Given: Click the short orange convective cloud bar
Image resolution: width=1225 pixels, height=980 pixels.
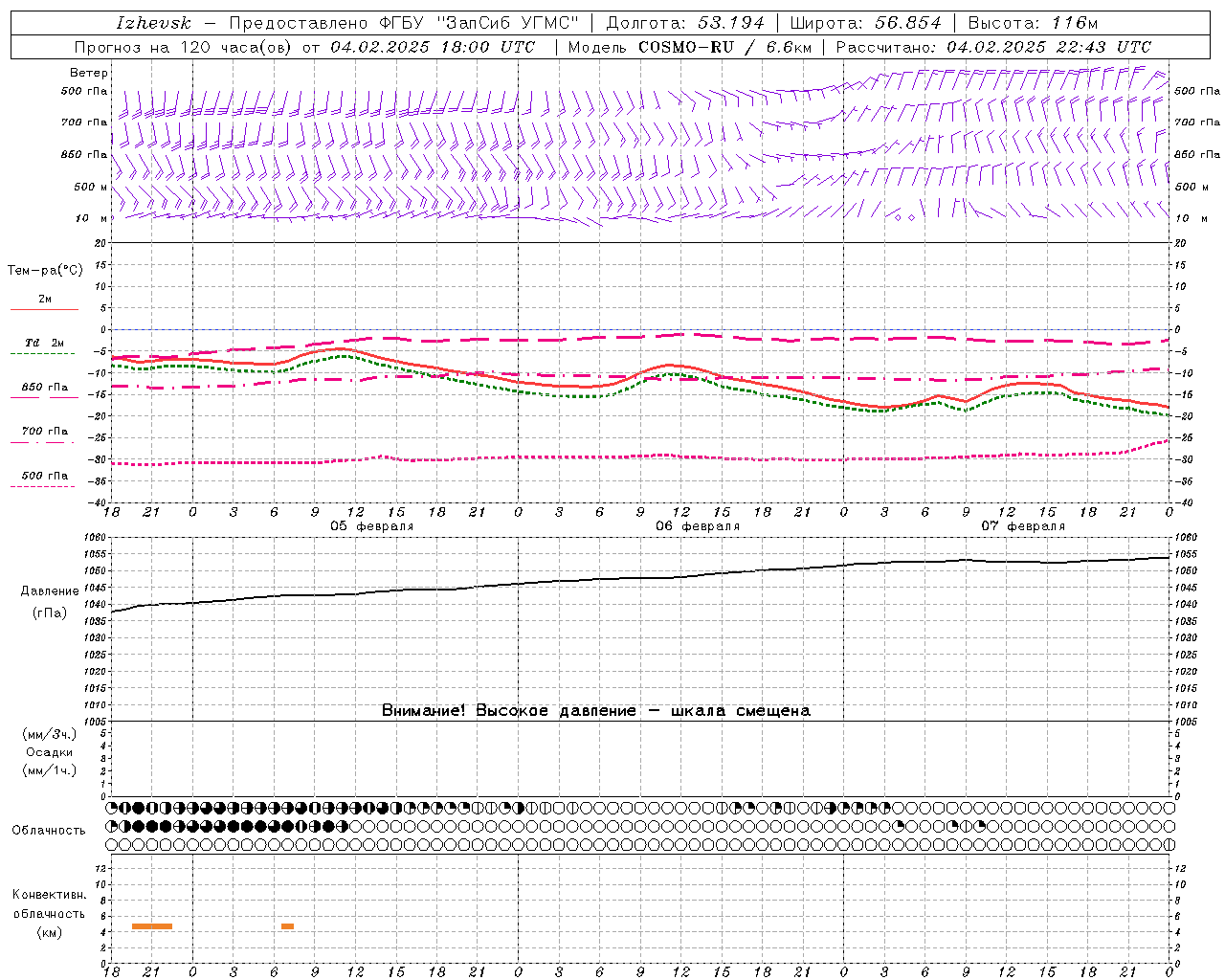Looking at the screenshot, I should click(287, 926).
